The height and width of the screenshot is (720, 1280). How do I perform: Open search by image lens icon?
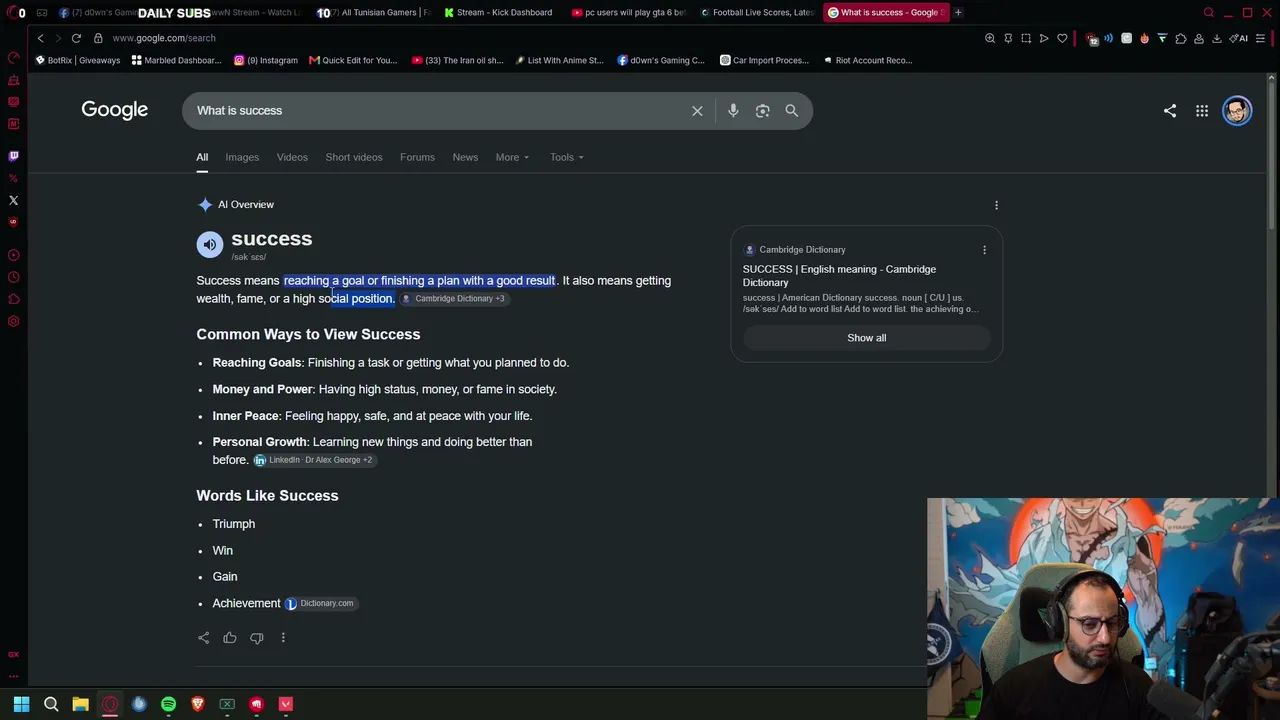click(x=762, y=111)
